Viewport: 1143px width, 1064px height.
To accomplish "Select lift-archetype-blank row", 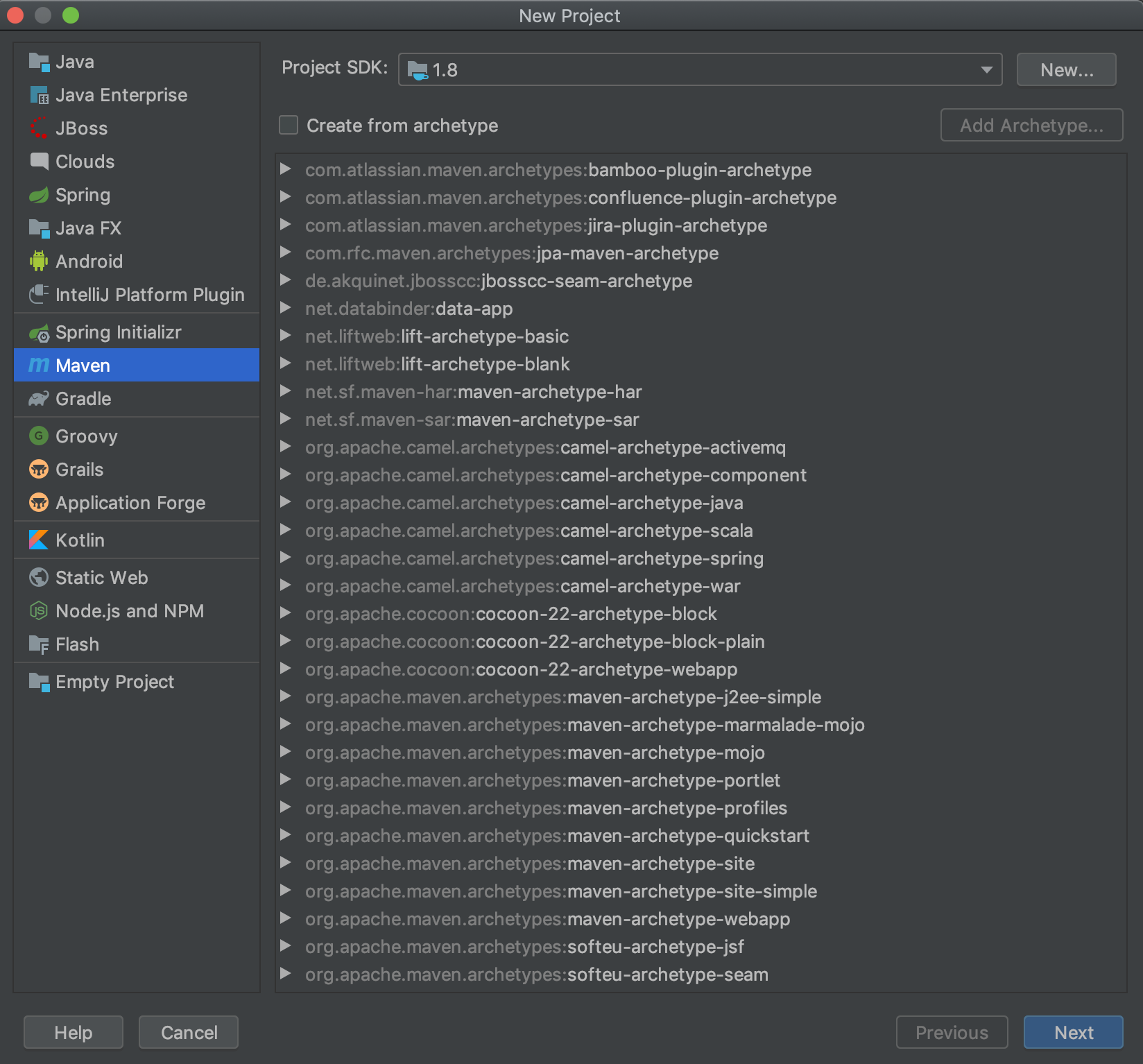I will 701,364.
